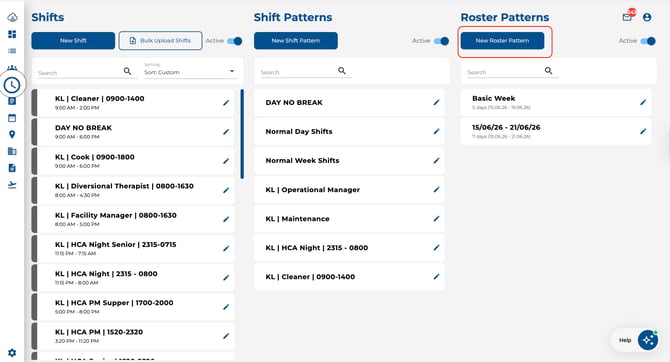Open the airplane leave icon in sidebar
The height and width of the screenshot is (362, 670).
click(12, 185)
